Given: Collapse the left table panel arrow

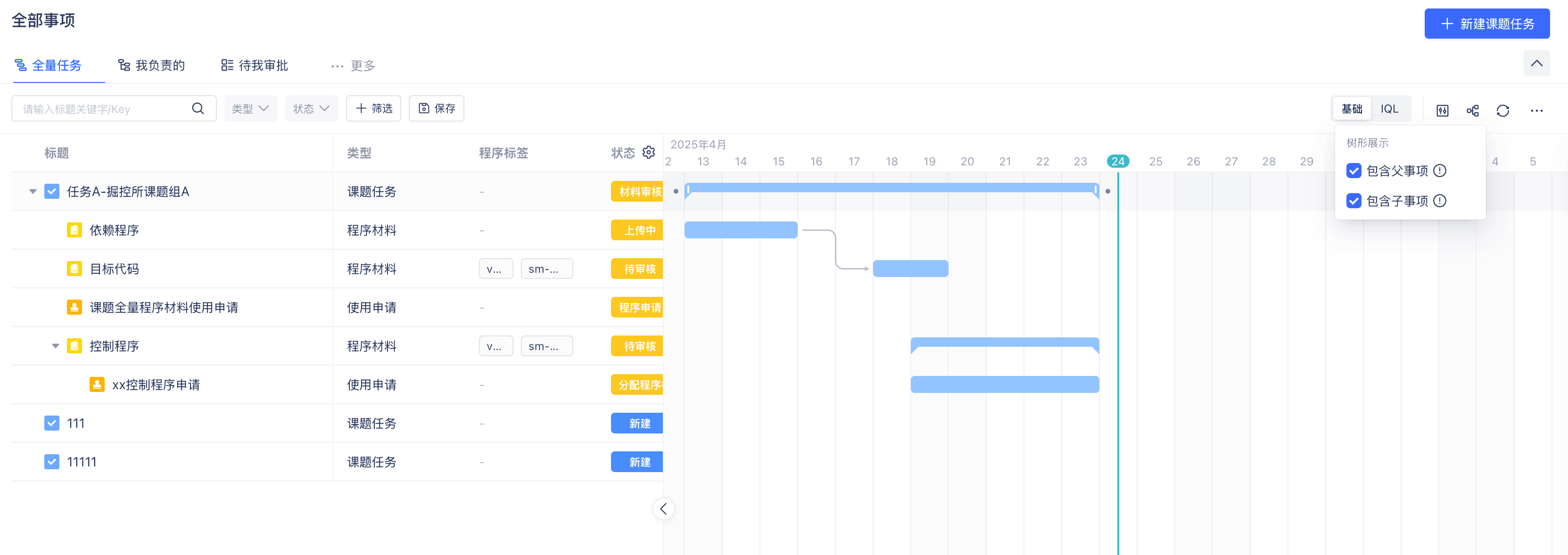Looking at the screenshot, I should pos(663,509).
